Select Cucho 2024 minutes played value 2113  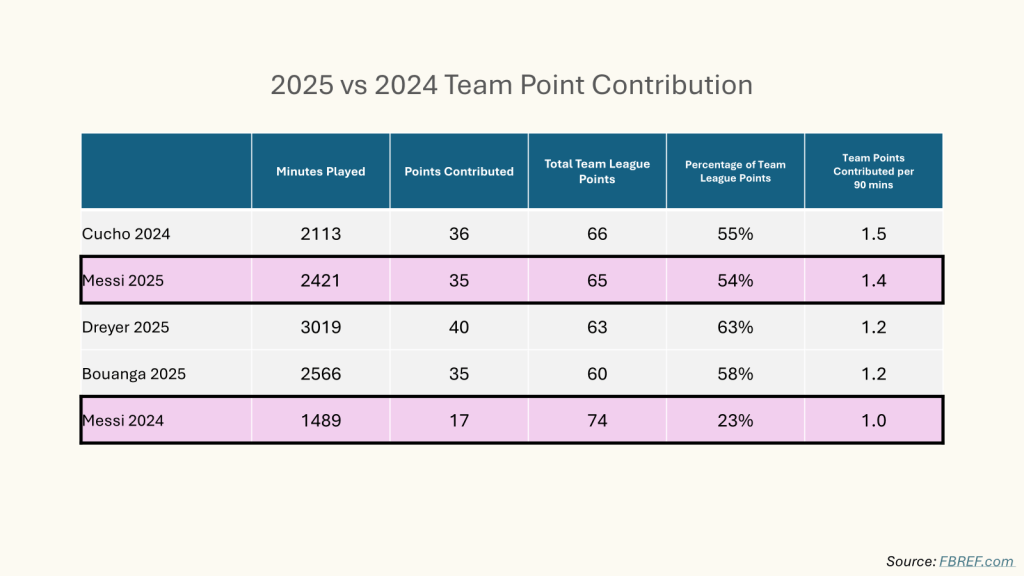click(321, 234)
